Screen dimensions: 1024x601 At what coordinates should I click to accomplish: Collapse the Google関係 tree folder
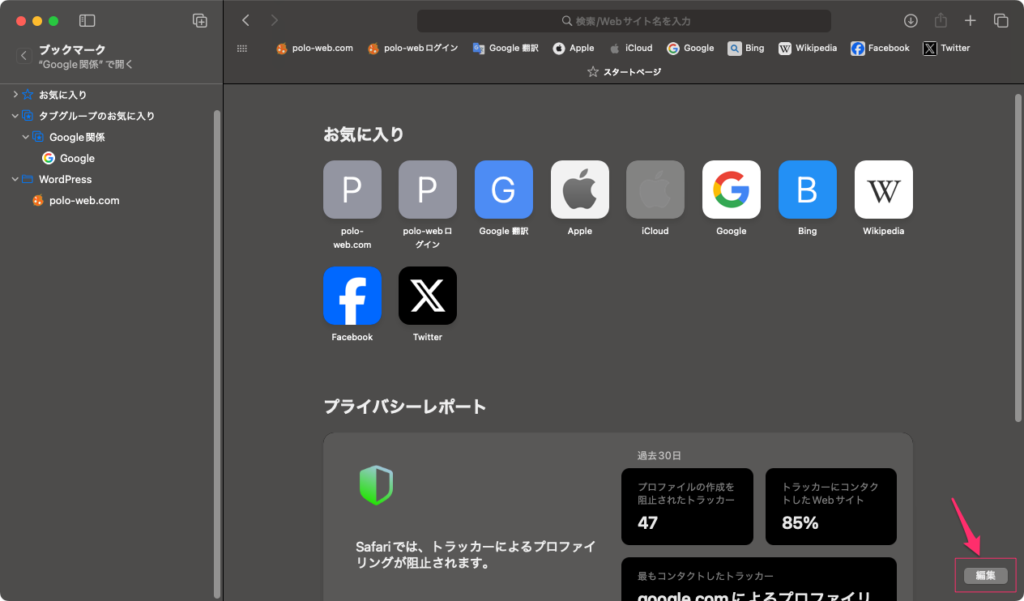click(x=26, y=137)
